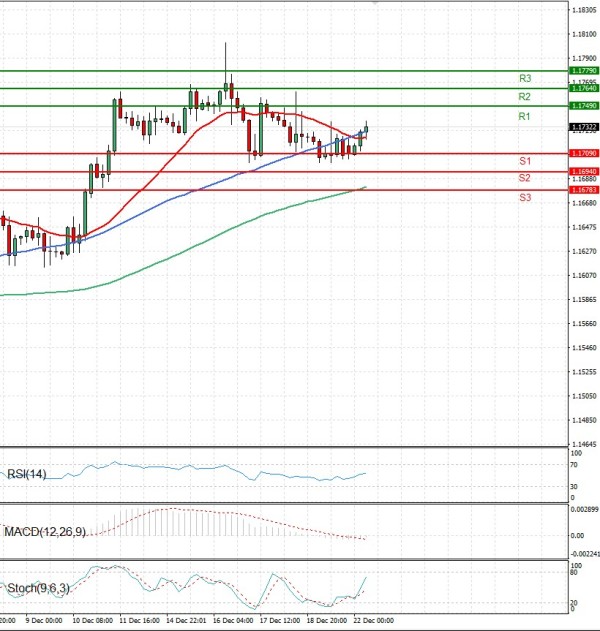
Task: Select the red 1.16940 price tag
Action: 584,172
